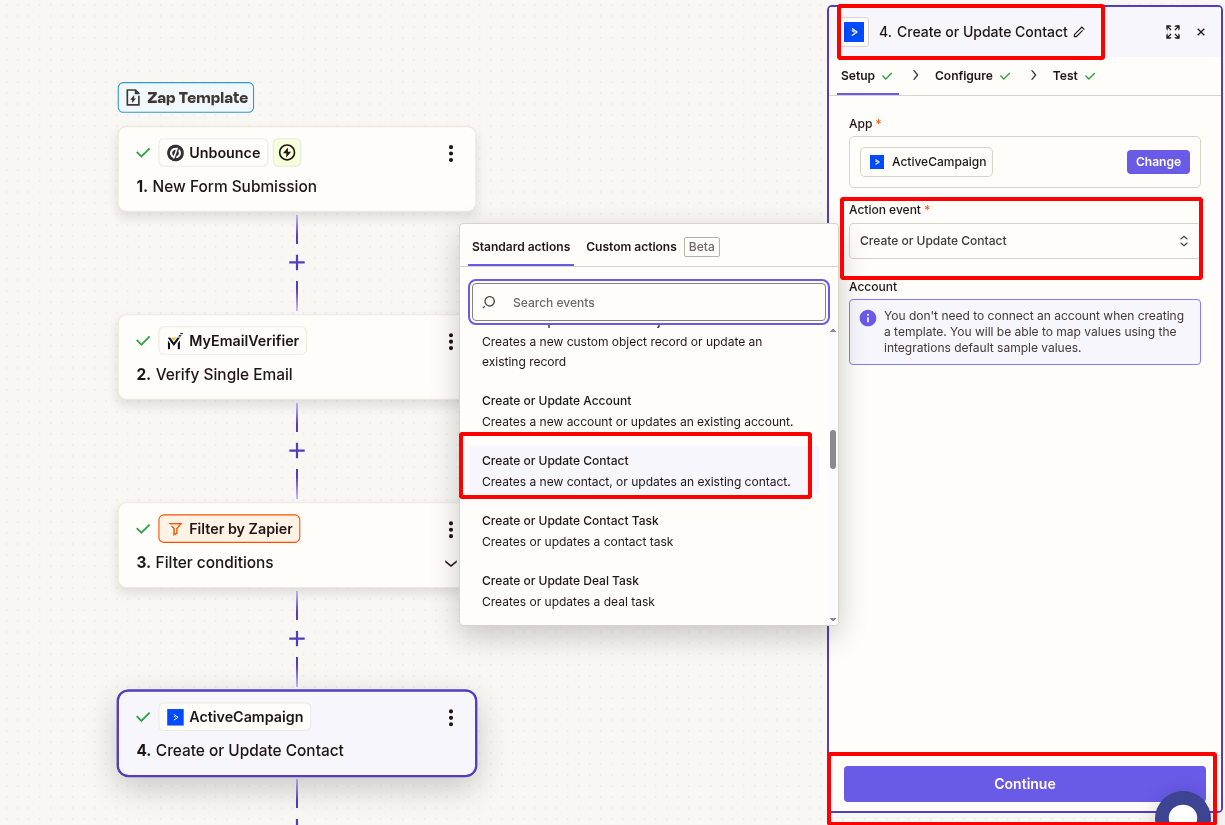Click the lightning bolt icon beside Unbounce
Viewport: 1225px width, 825px height.
(286, 152)
